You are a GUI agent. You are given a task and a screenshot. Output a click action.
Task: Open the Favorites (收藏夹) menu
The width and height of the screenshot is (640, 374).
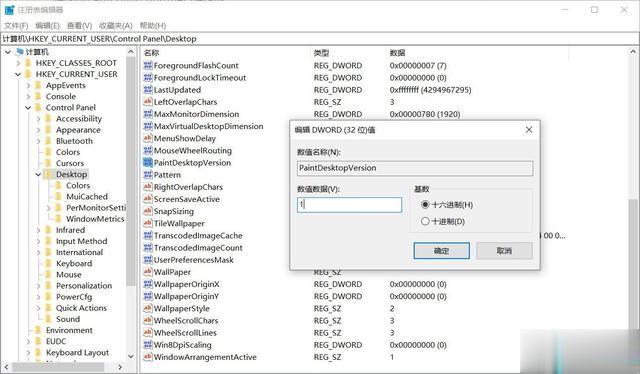click(116, 25)
